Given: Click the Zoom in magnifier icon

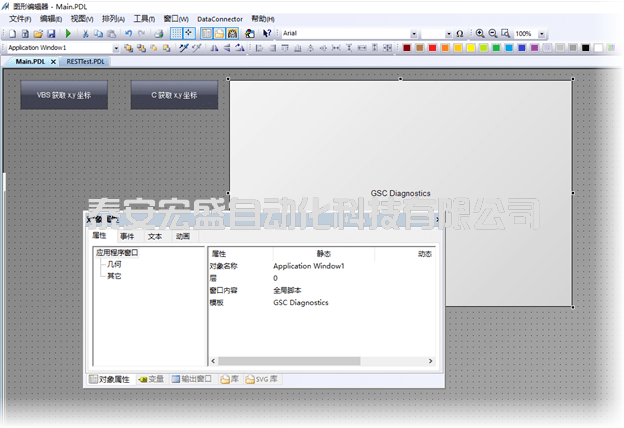Looking at the screenshot, I should click(x=480, y=33).
